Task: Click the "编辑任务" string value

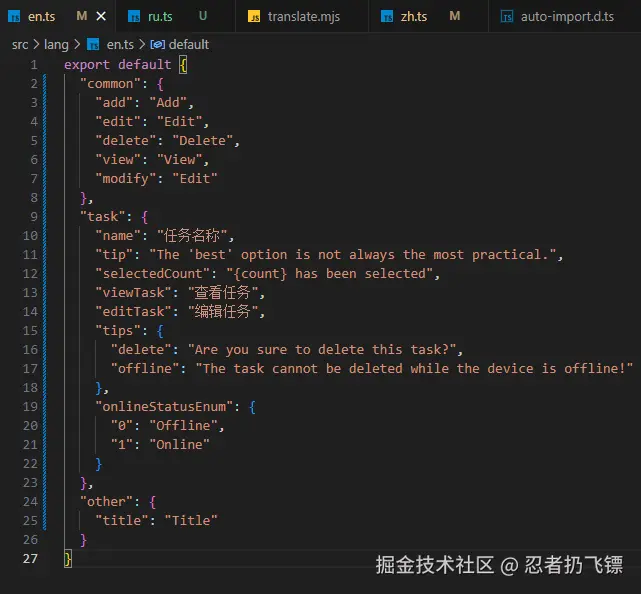Action: click(x=222, y=312)
